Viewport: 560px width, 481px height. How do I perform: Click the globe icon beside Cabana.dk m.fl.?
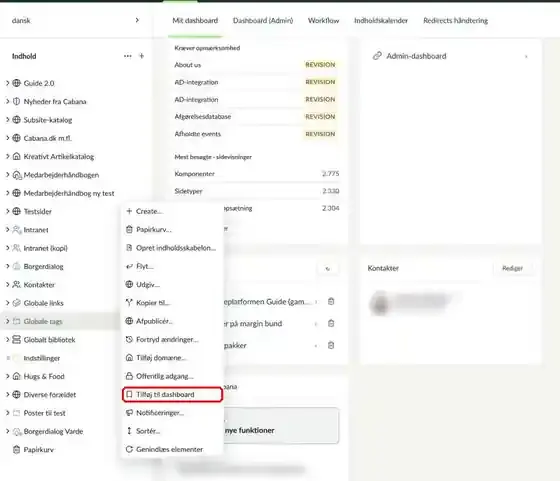tap(16, 138)
